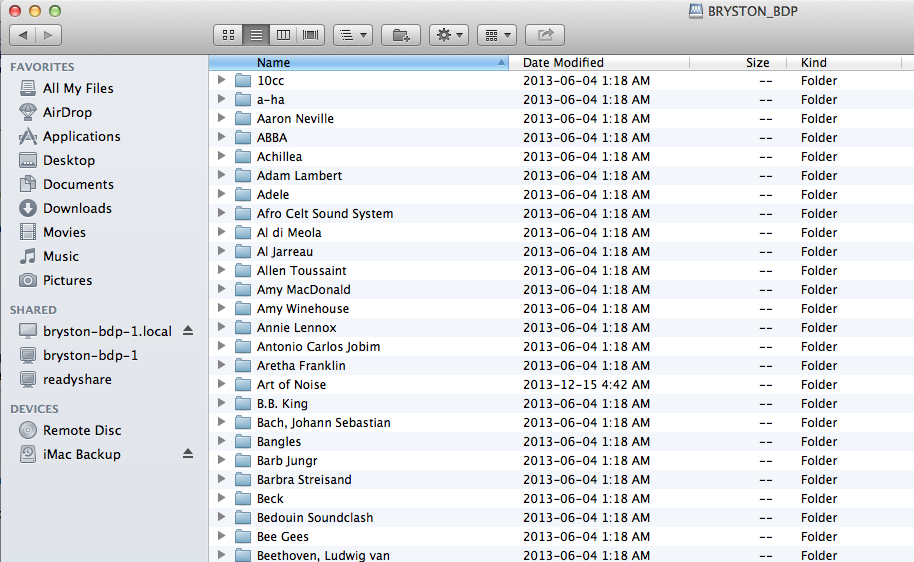Expand the Bangles folder
914x562 pixels.
point(222,441)
